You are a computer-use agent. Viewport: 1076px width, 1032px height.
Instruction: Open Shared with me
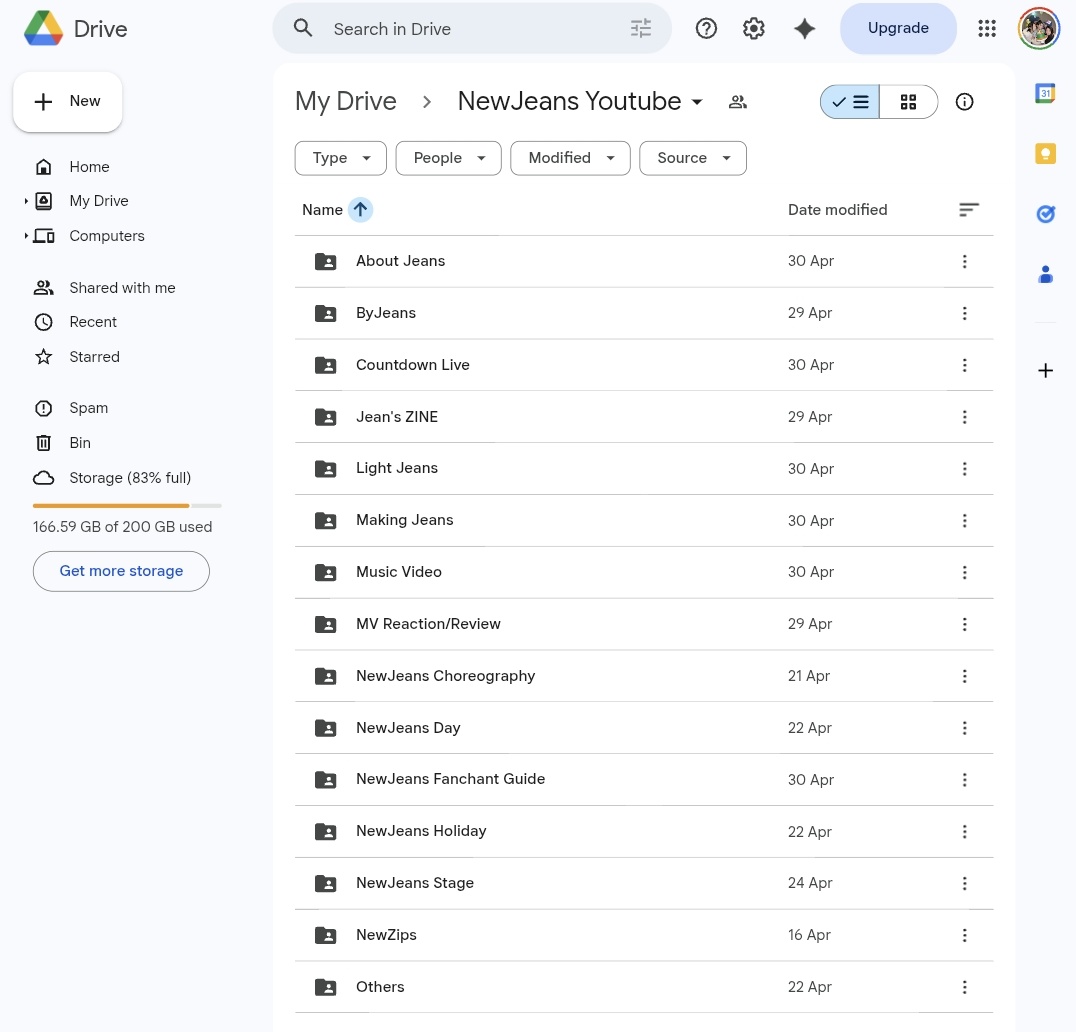coord(122,288)
